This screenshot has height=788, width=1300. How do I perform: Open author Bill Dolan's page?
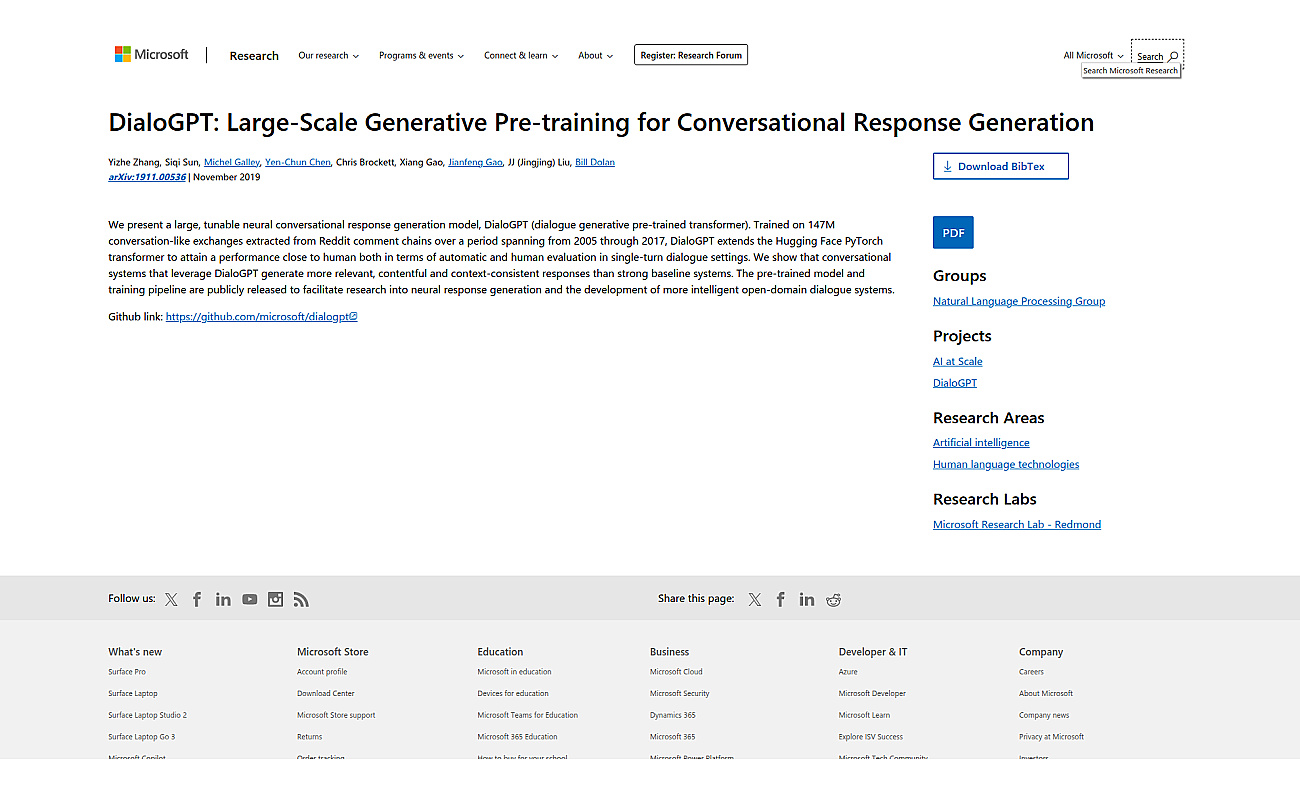coord(595,162)
